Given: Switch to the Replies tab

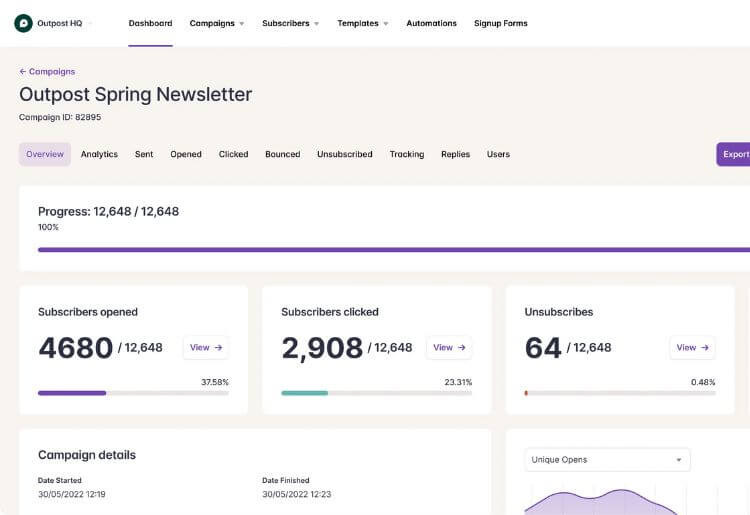Looking at the screenshot, I should coord(455,154).
